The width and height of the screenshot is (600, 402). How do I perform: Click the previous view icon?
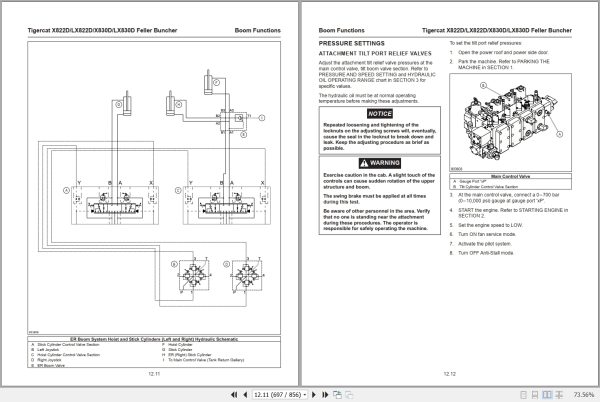(x=337, y=395)
